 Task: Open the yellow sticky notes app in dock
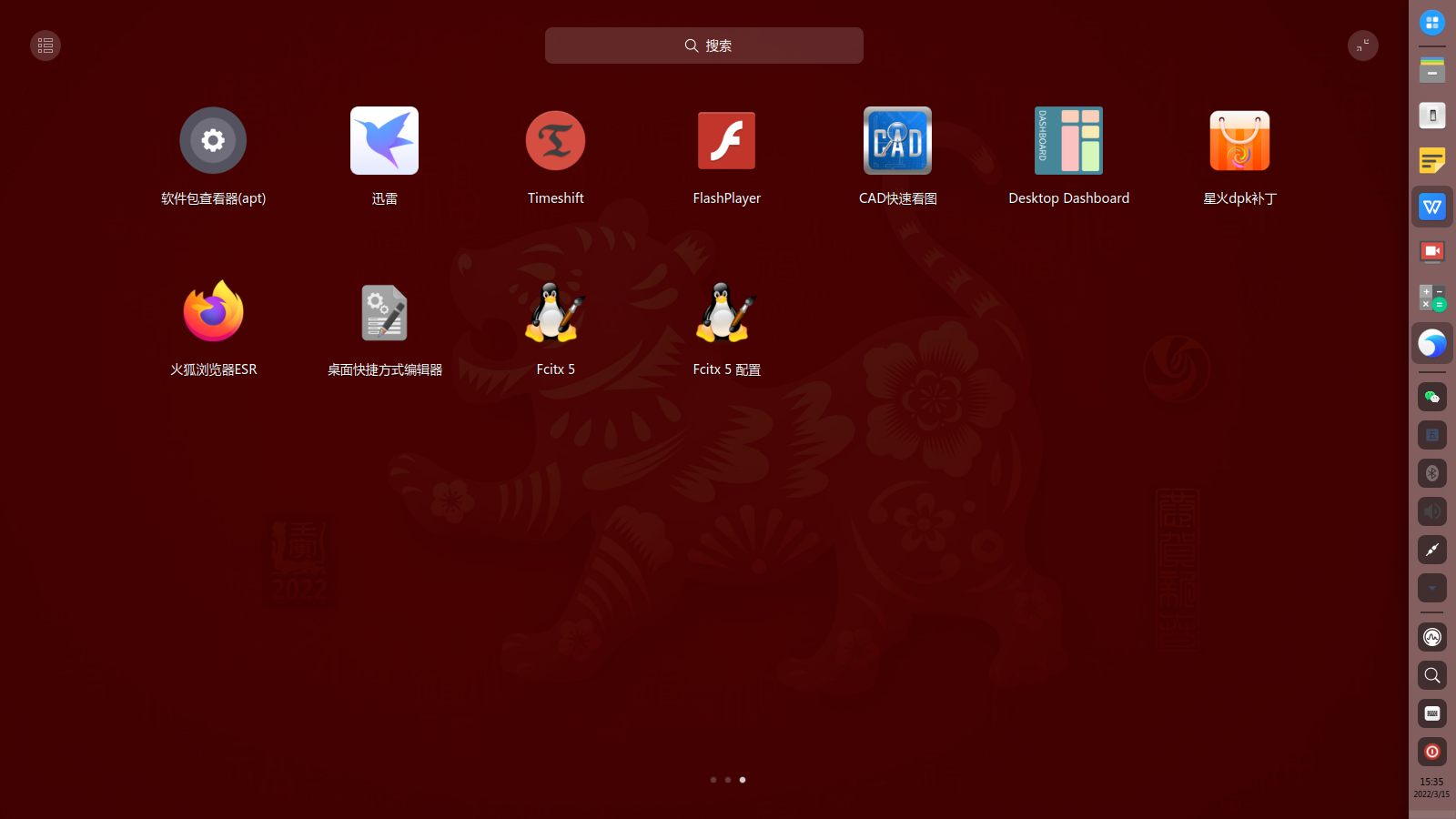[1432, 161]
